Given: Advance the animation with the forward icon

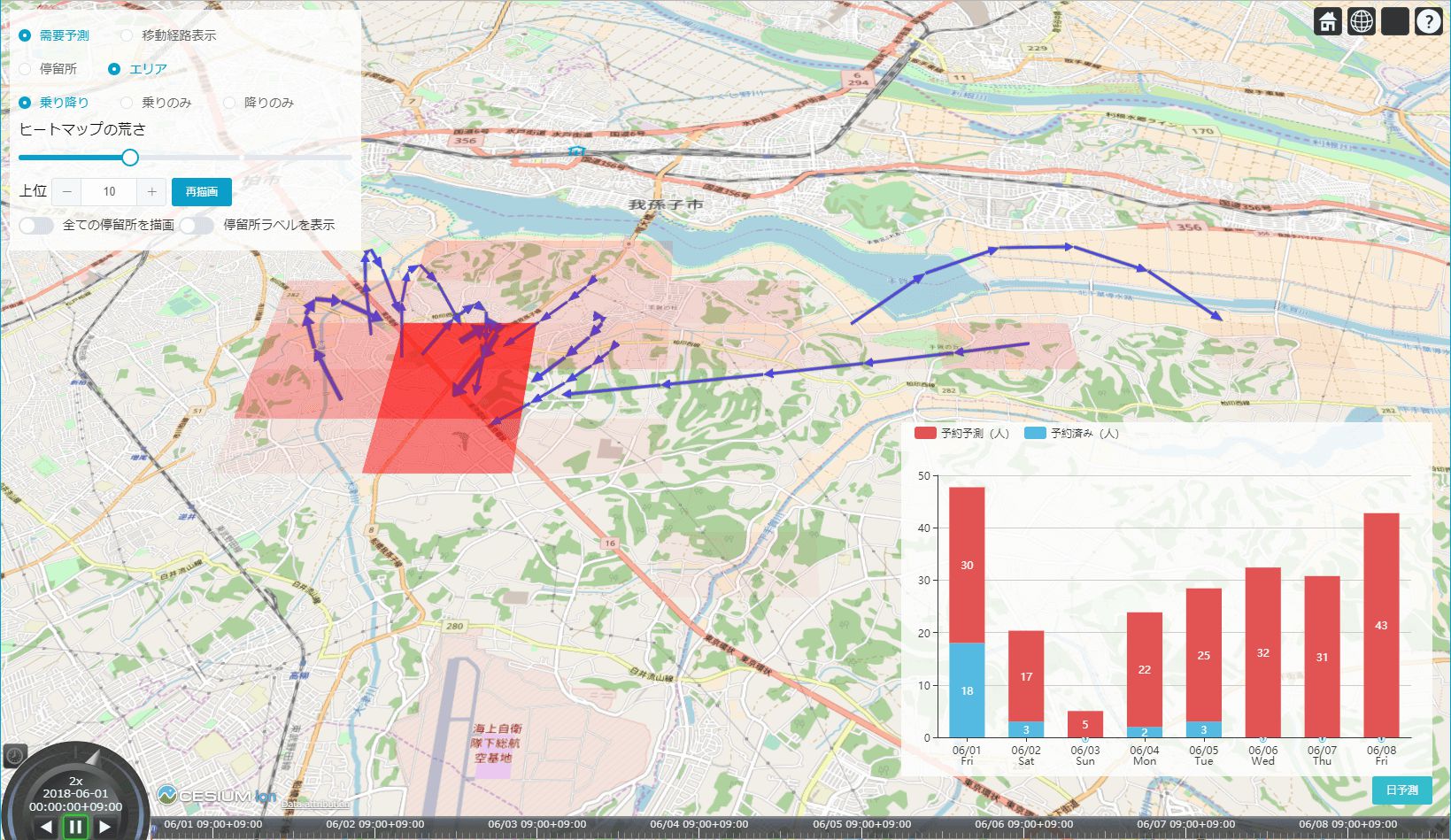Looking at the screenshot, I should point(105,825).
